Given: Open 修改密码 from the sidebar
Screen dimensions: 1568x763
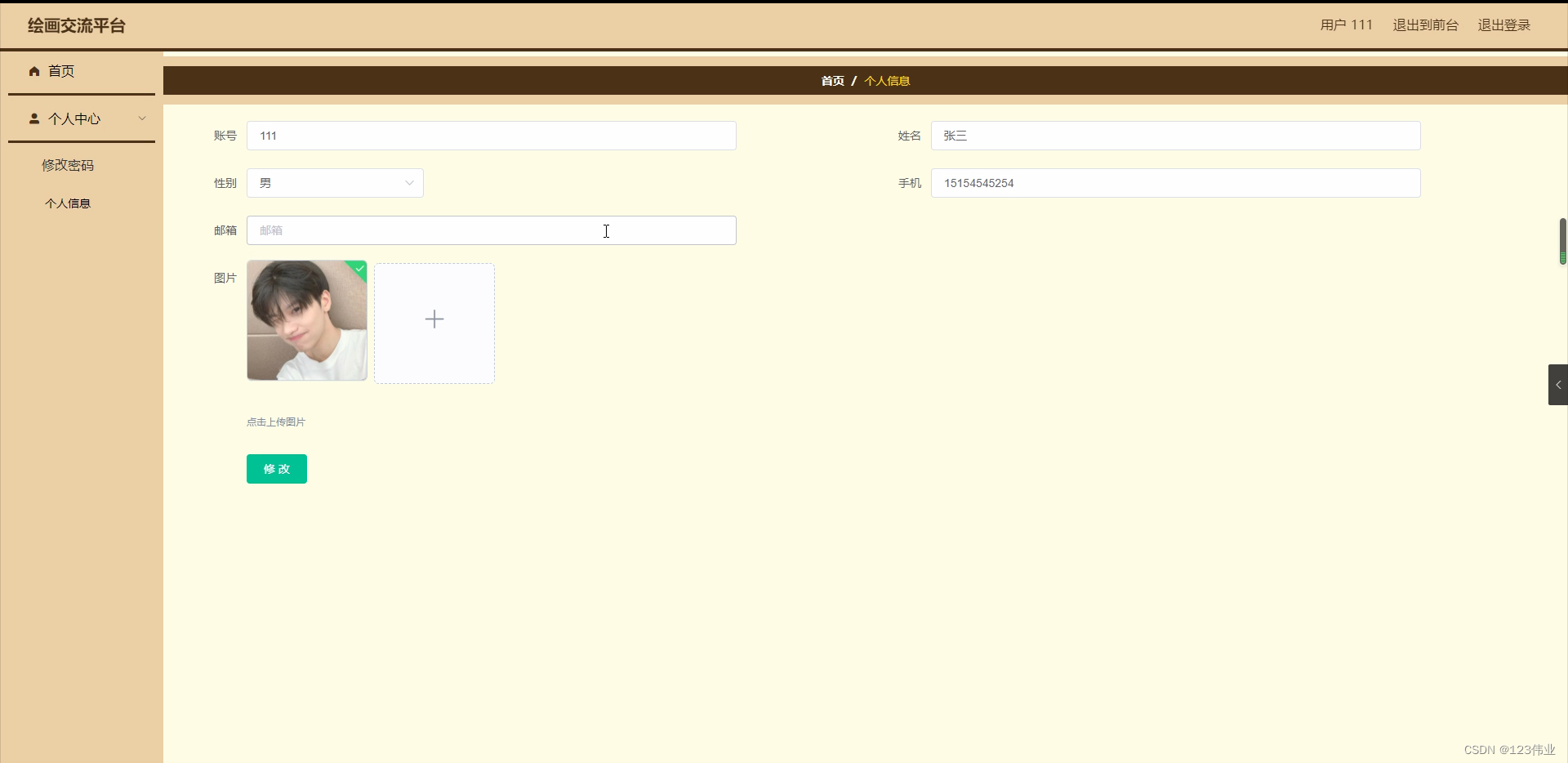Looking at the screenshot, I should 69,164.
